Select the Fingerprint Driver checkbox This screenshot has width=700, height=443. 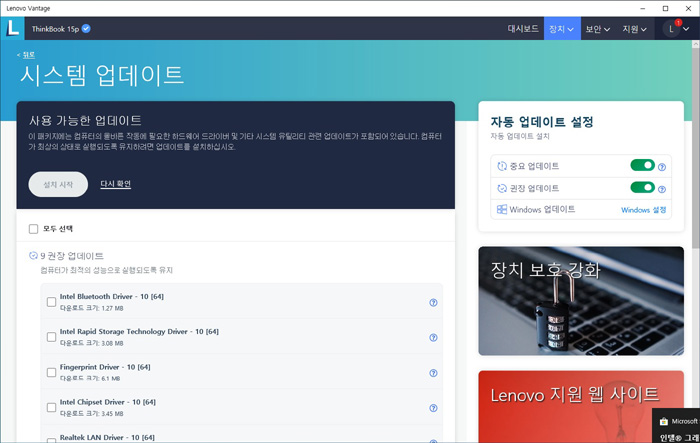click(x=51, y=372)
